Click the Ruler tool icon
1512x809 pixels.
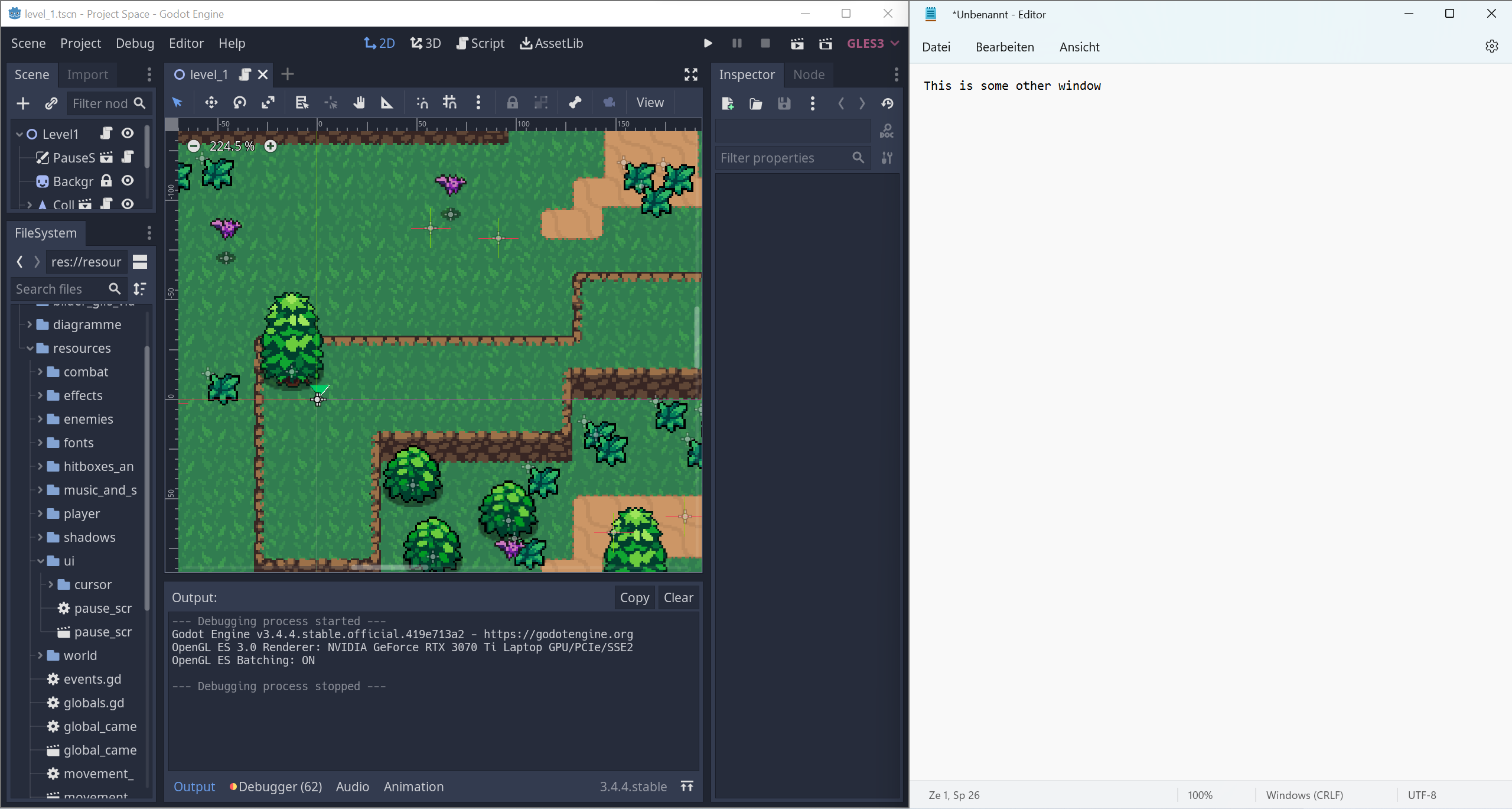pos(387,102)
